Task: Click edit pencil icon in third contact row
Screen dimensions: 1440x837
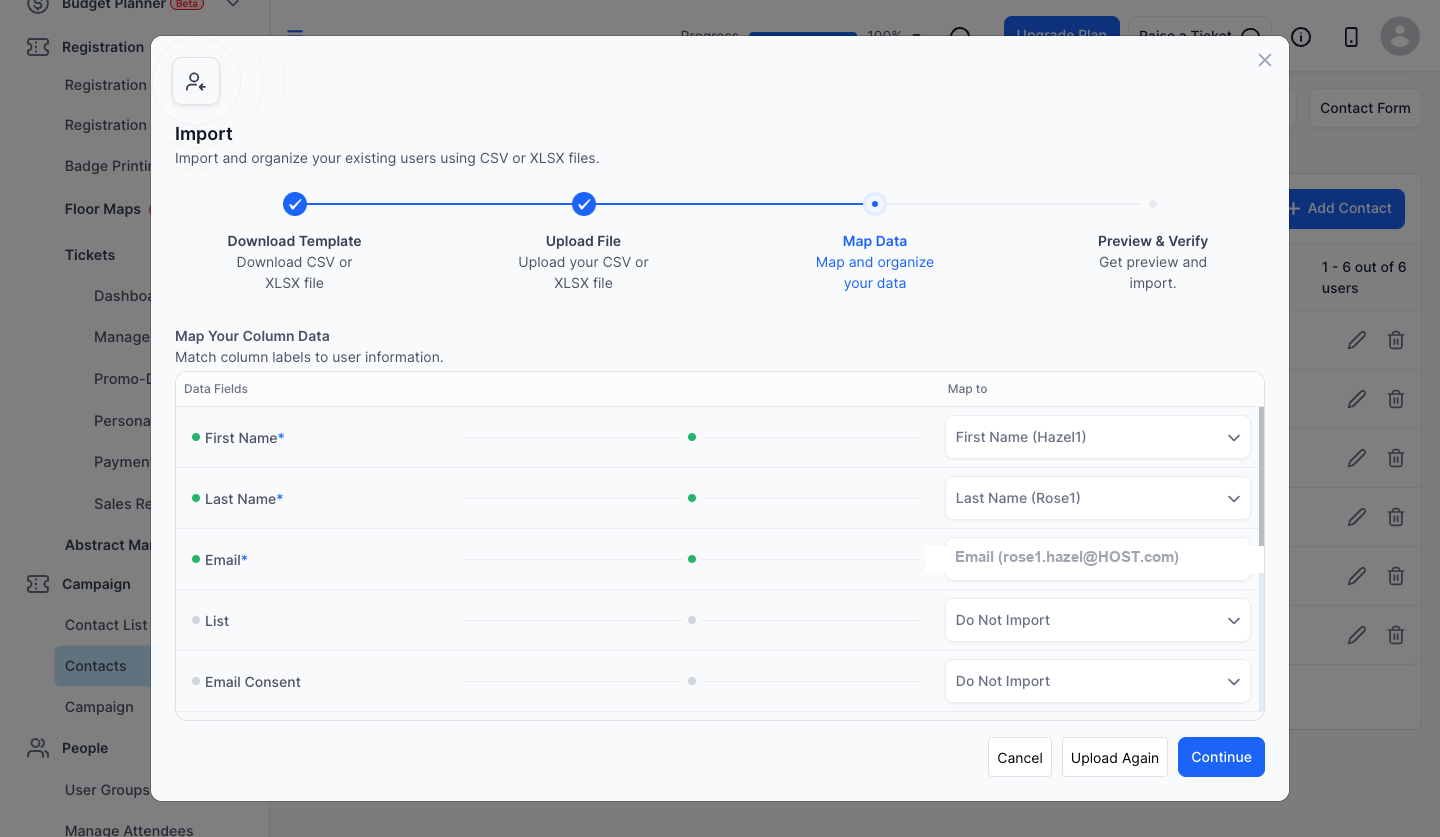Action: click(1357, 458)
